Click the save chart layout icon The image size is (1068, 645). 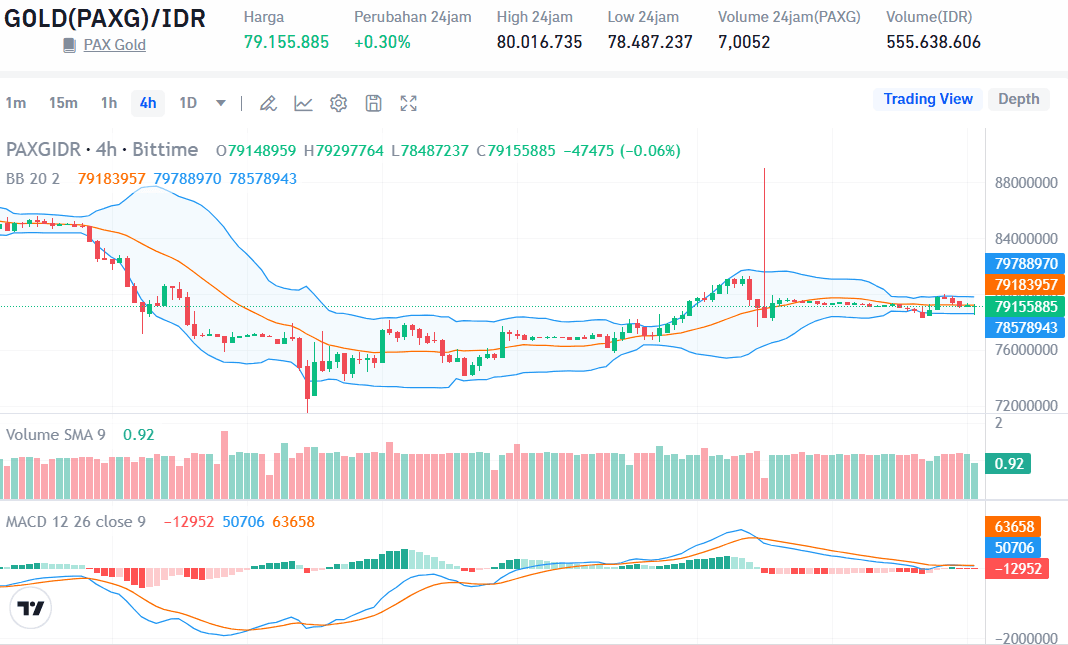tap(373, 103)
